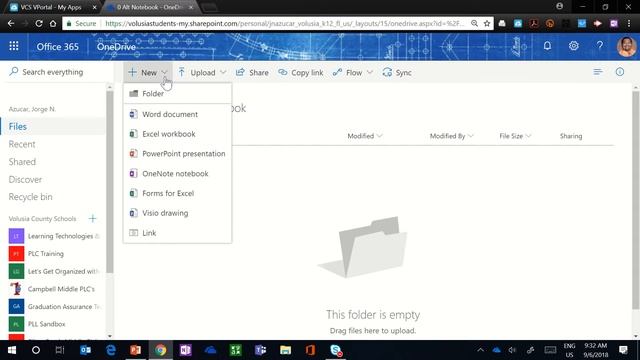Create a new PowerPoint presentation
This screenshot has height=360, width=640.
pos(178,153)
